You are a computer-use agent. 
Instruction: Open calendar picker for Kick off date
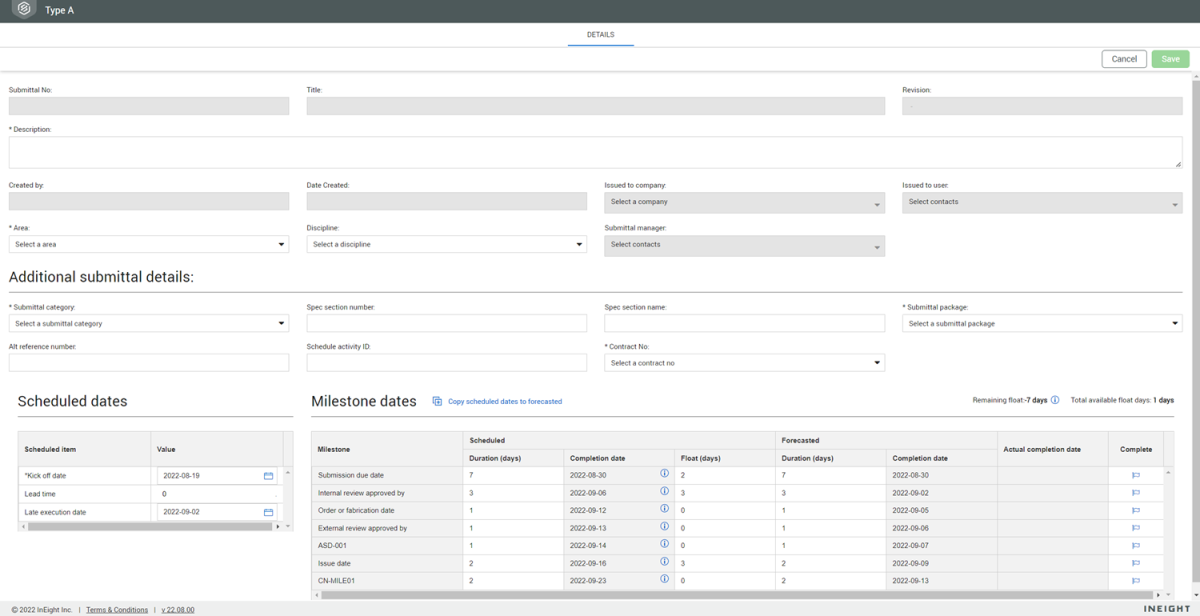[268, 476]
